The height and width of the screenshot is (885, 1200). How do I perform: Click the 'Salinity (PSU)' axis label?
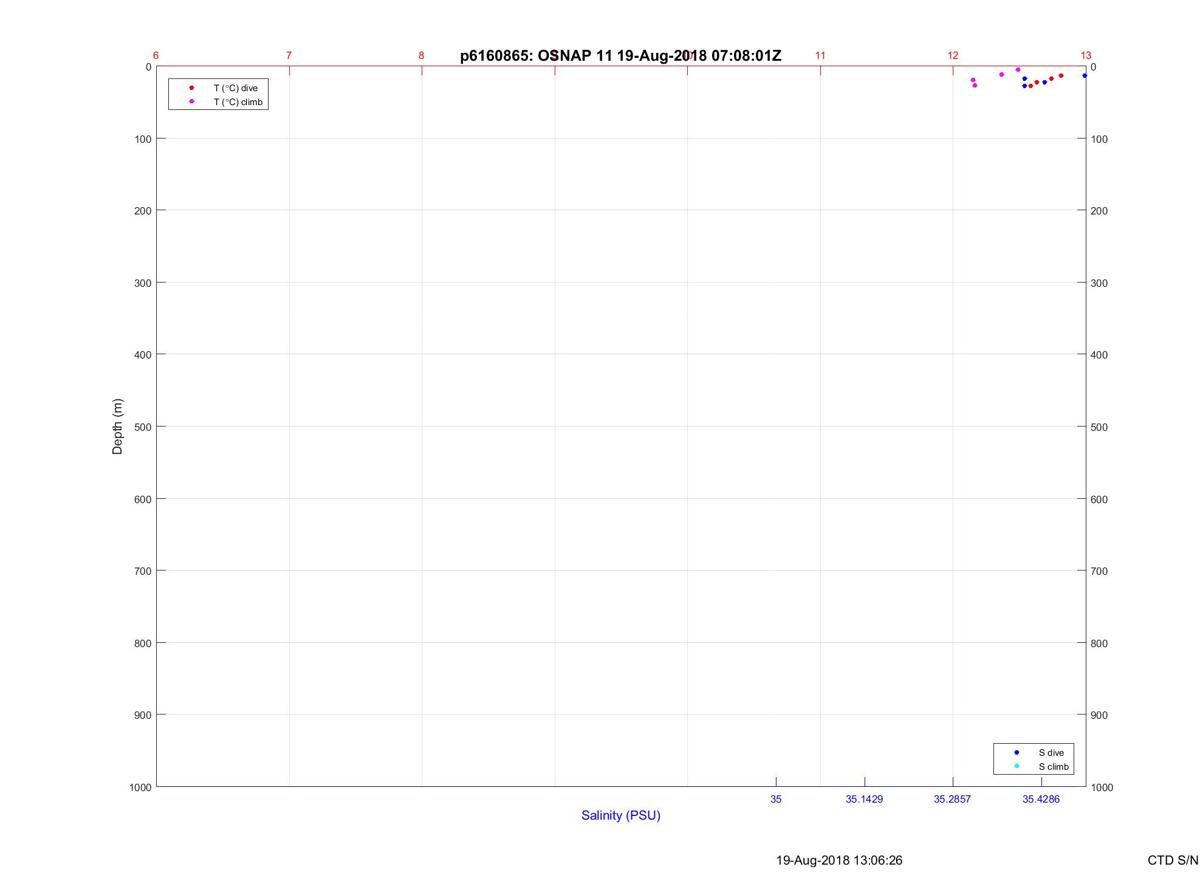pos(621,815)
